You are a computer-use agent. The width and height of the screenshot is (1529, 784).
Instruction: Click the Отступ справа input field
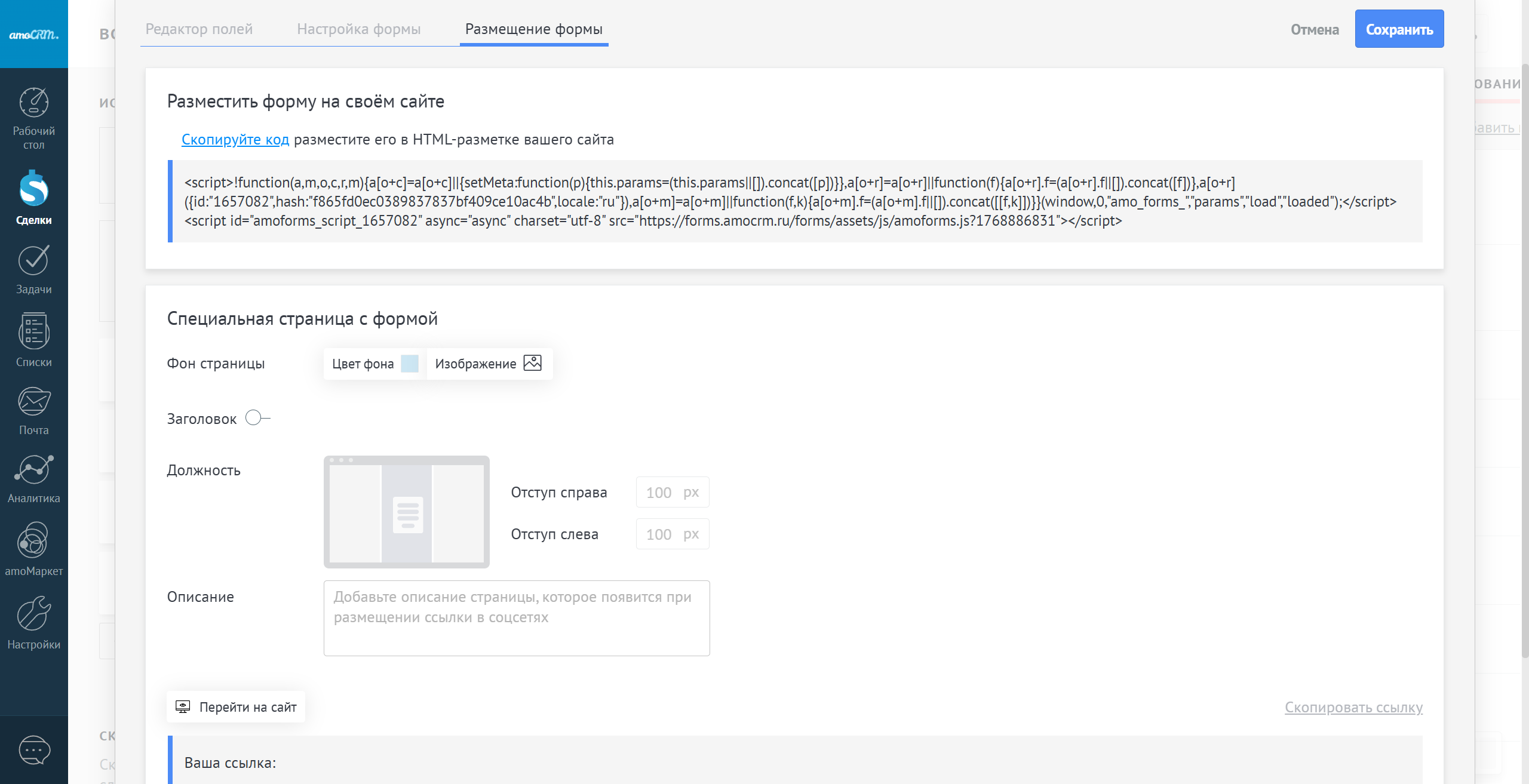coord(663,493)
